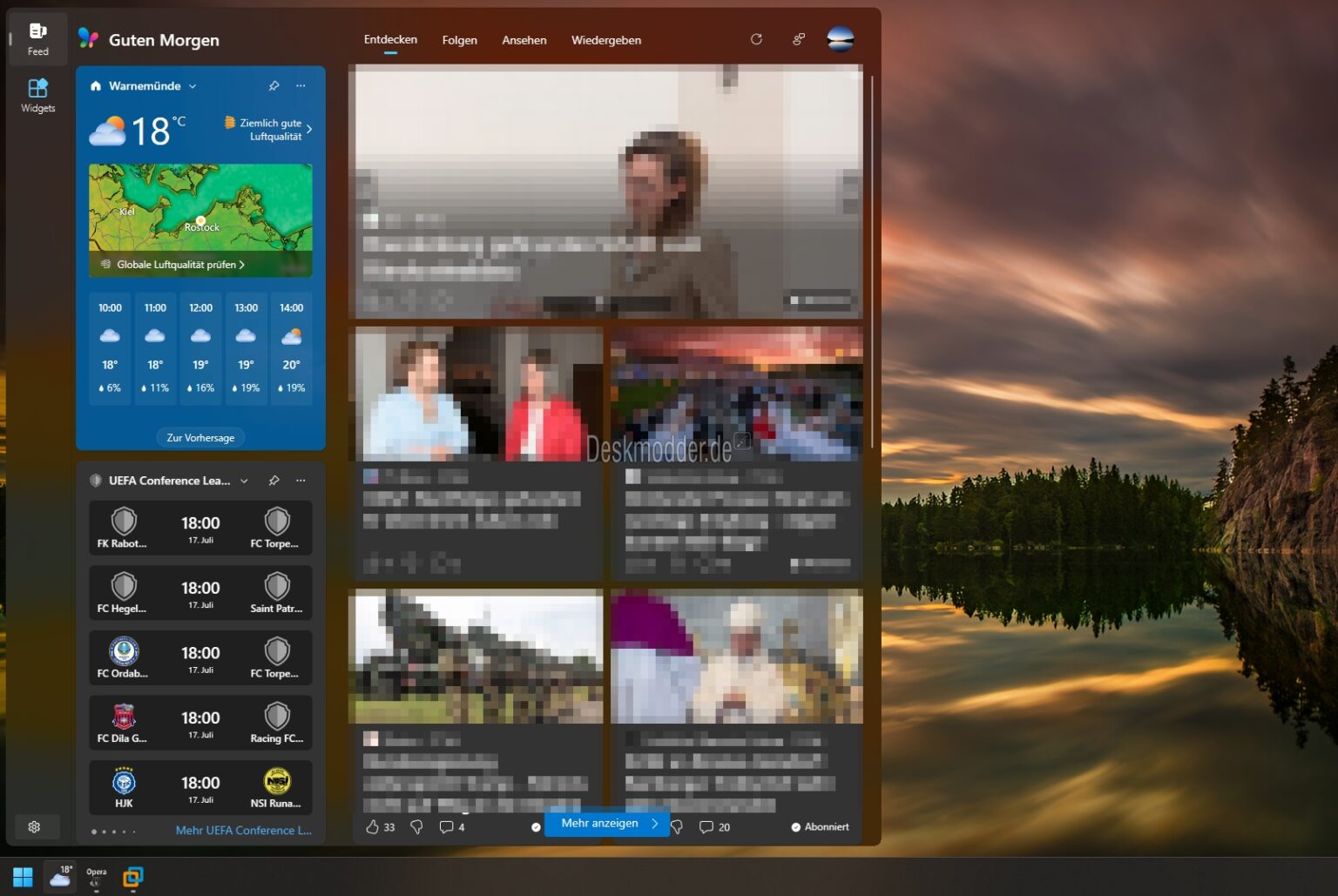
Task: Expand the Warnemünde location dropdown
Action: 193,85
